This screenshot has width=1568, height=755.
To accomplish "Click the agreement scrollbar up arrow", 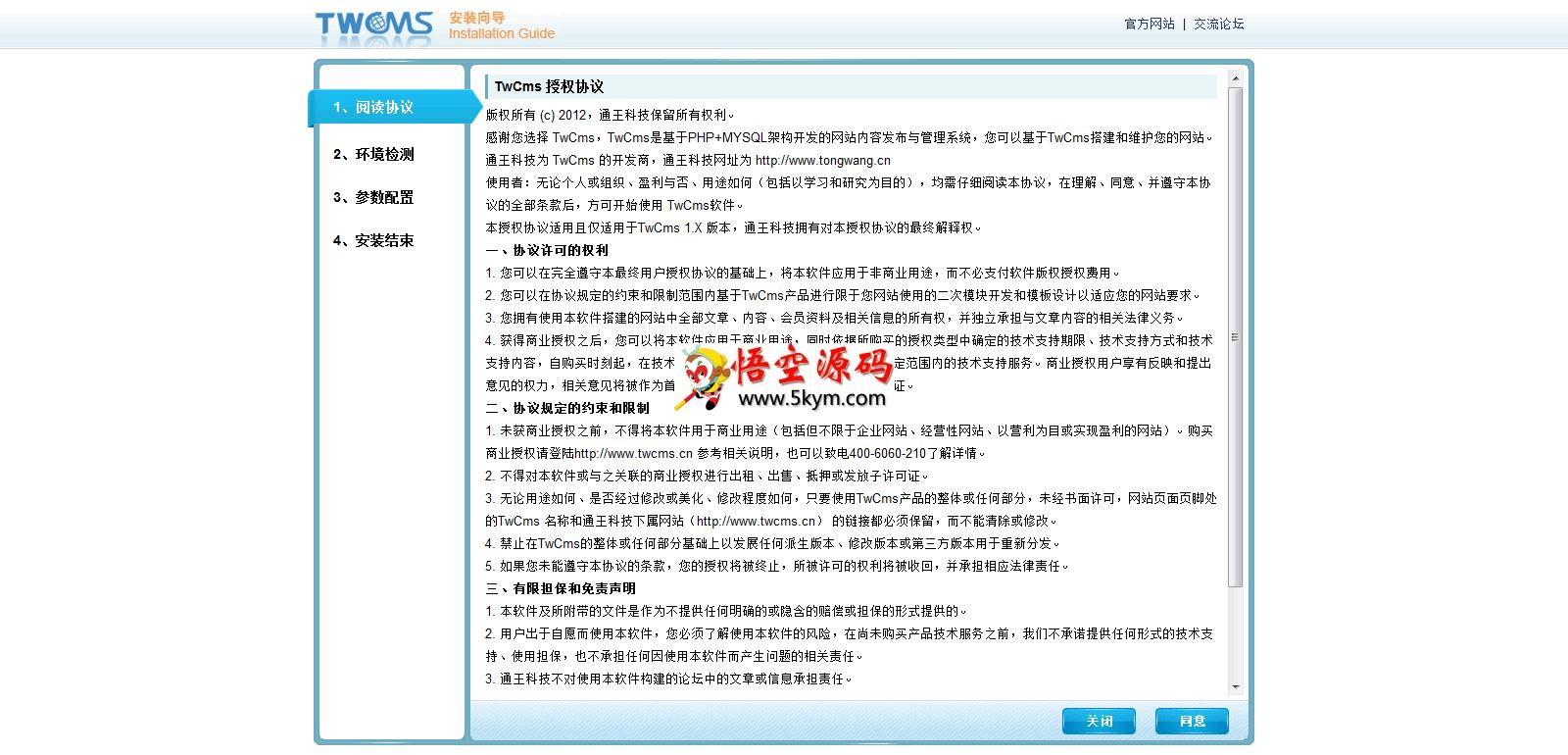I will point(1235,77).
